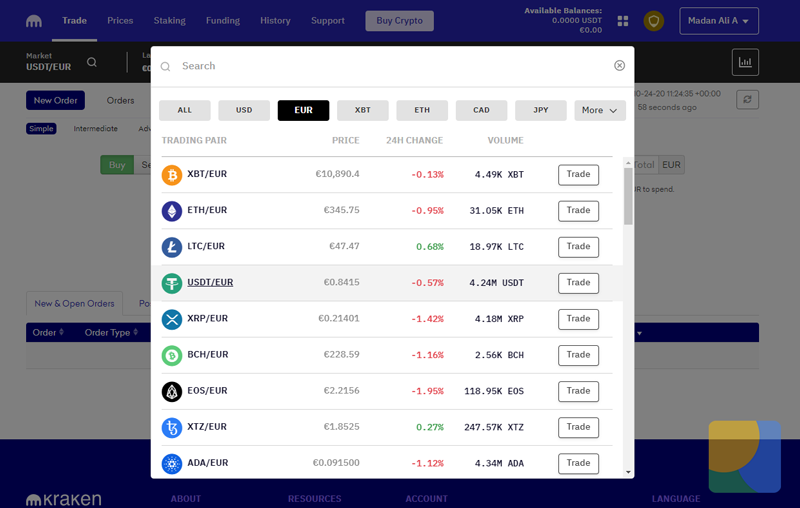Click the Cardano ADA/EUR coin icon
This screenshot has height=508, width=800.
click(172, 464)
